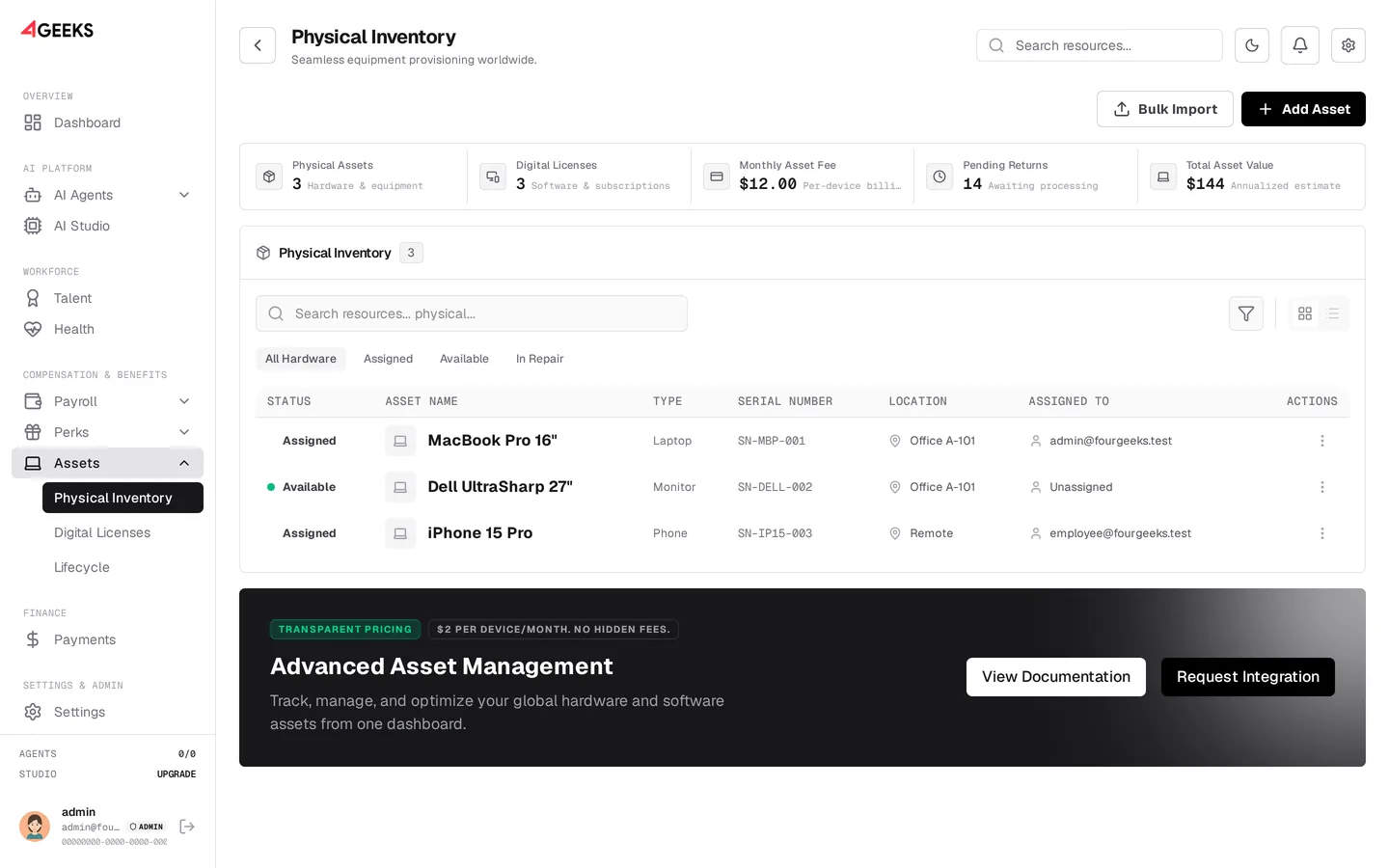
Task: Select the Available filter tab
Action: point(464,359)
